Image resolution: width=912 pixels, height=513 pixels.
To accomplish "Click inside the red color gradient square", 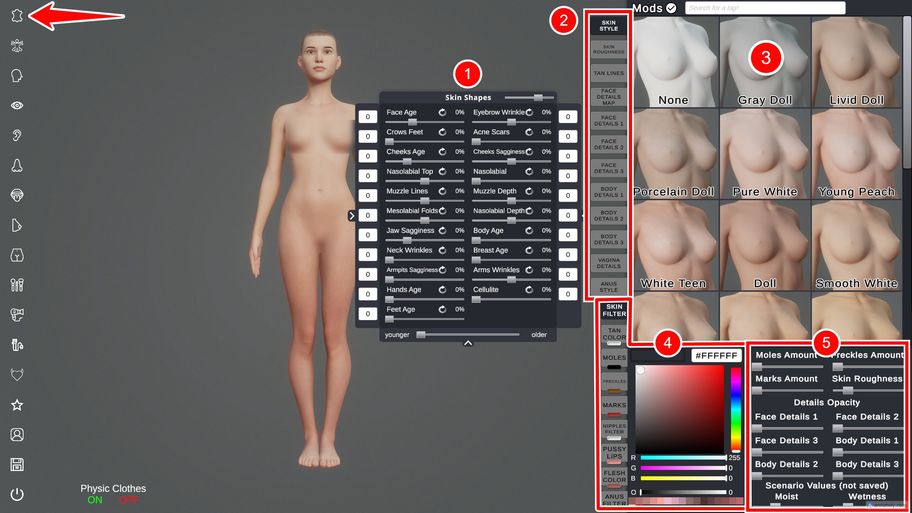I will pyautogui.click(x=679, y=409).
